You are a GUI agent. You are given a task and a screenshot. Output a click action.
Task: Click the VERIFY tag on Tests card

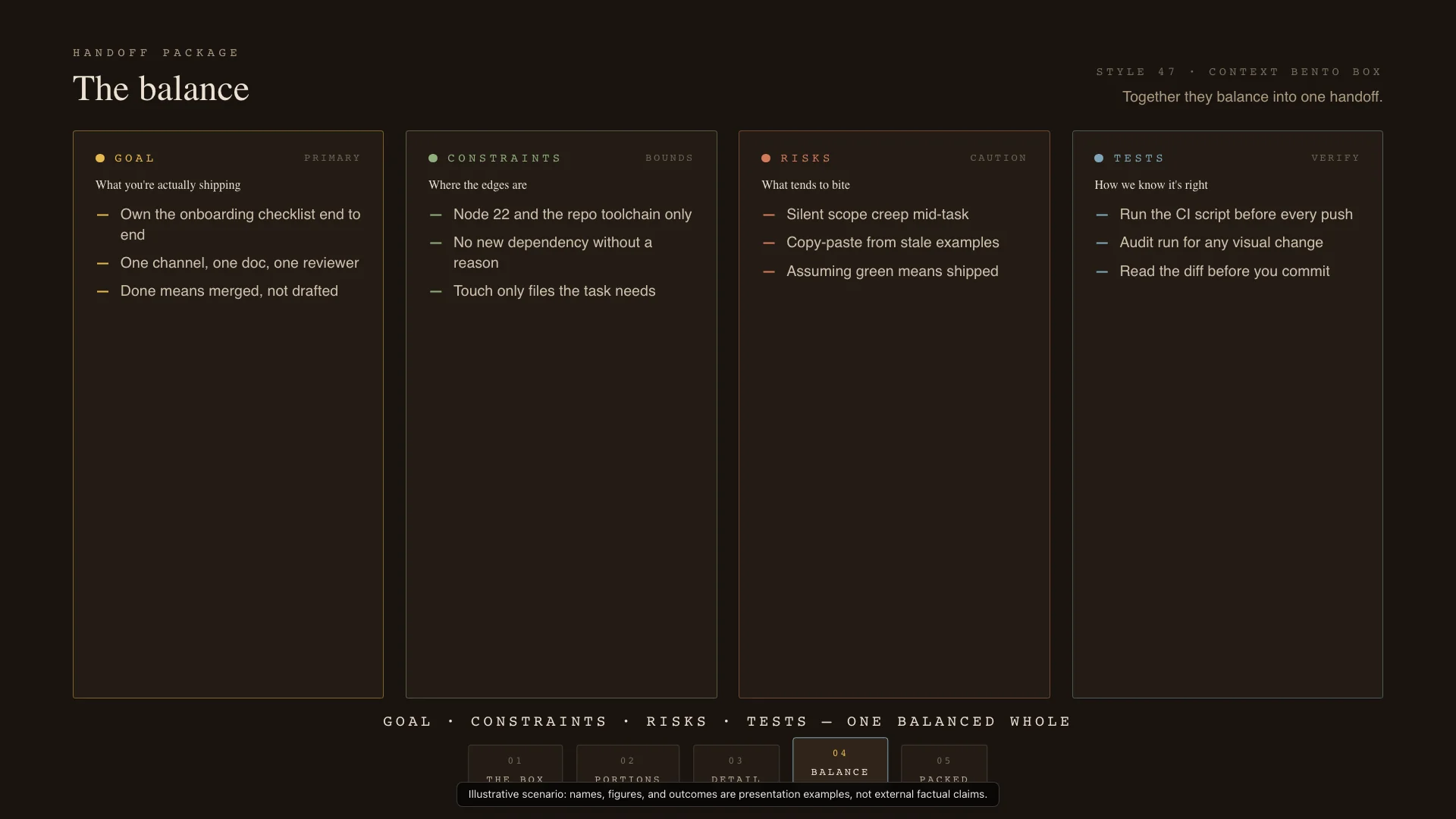[x=1335, y=158]
